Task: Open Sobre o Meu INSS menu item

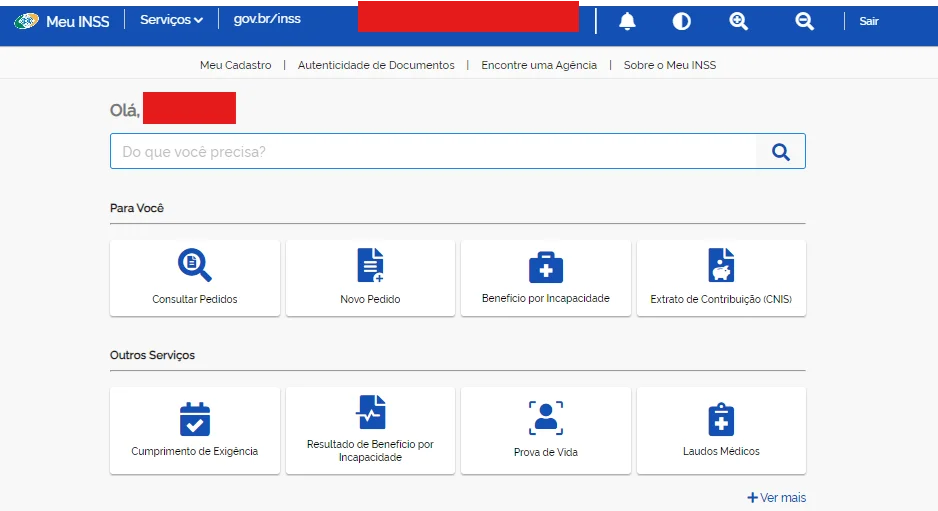Action: tap(670, 65)
